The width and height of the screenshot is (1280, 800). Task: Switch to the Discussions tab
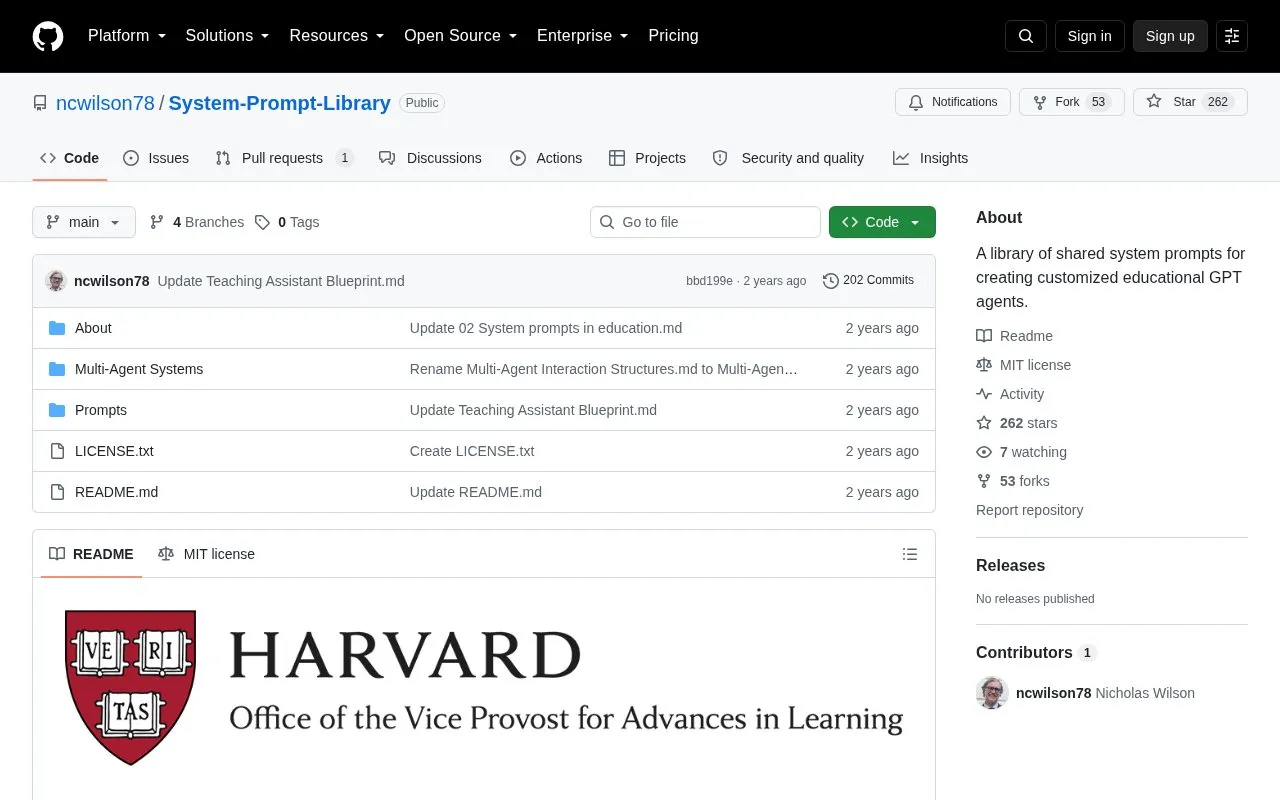430,158
